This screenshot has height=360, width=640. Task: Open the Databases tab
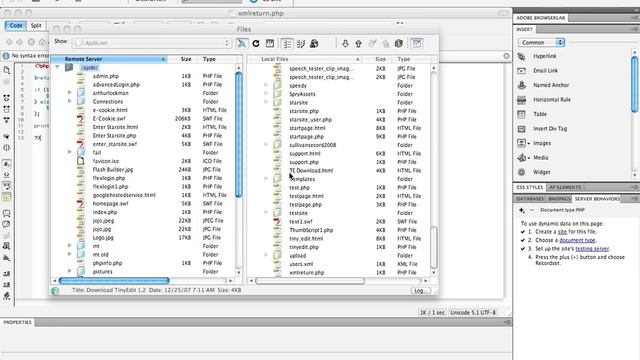(530, 199)
